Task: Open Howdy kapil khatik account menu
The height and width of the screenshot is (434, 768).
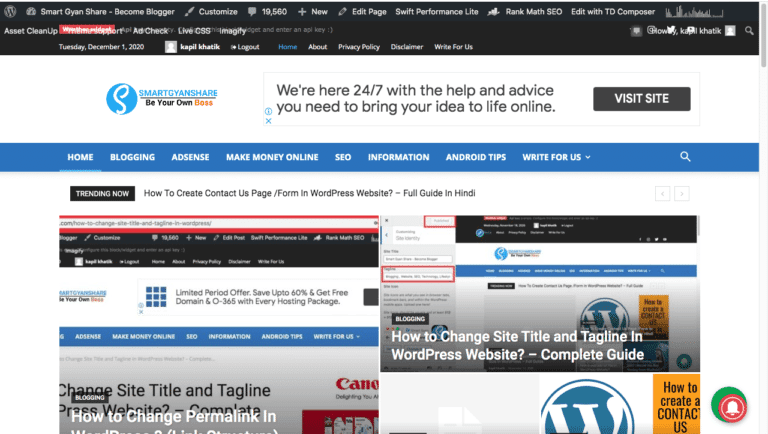Action: click(x=691, y=31)
